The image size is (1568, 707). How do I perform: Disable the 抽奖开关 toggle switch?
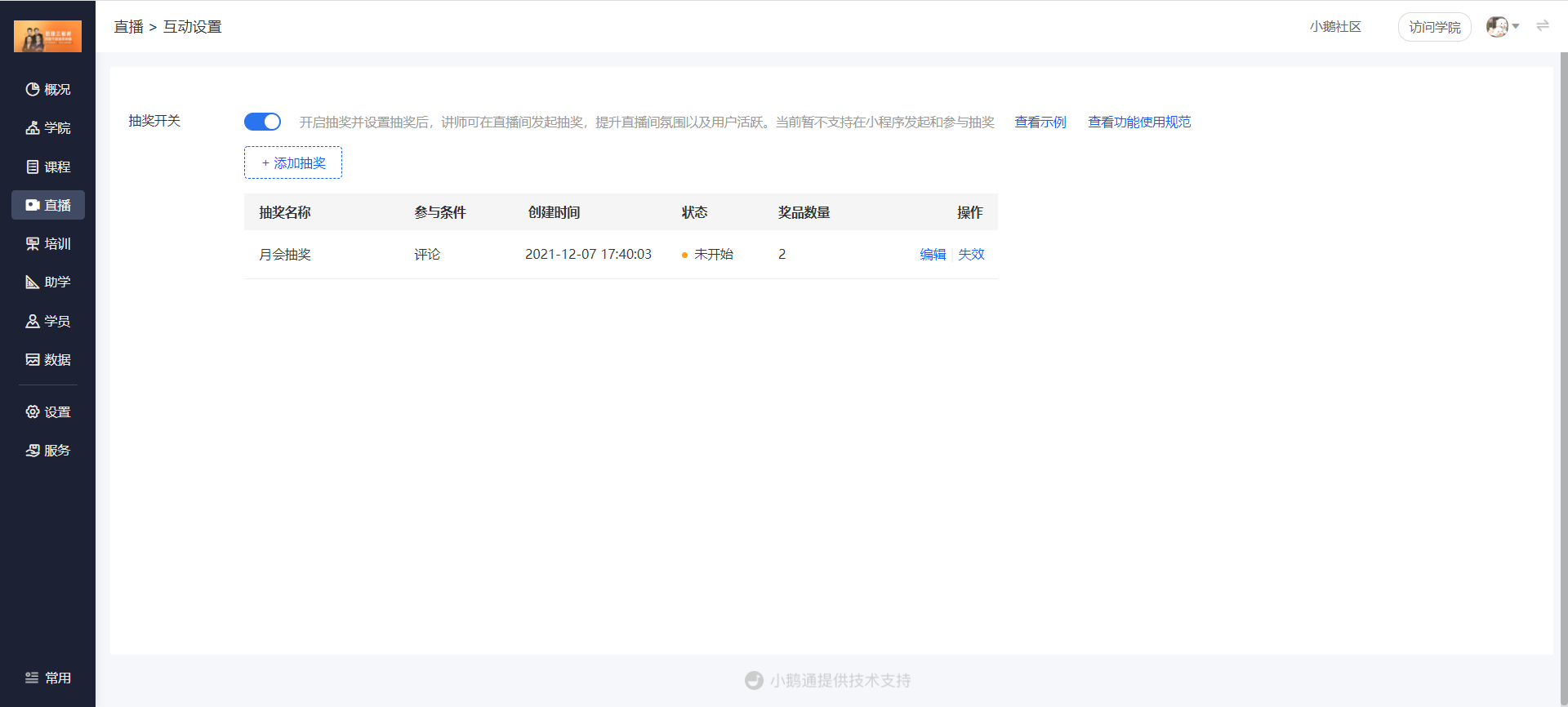click(x=262, y=122)
